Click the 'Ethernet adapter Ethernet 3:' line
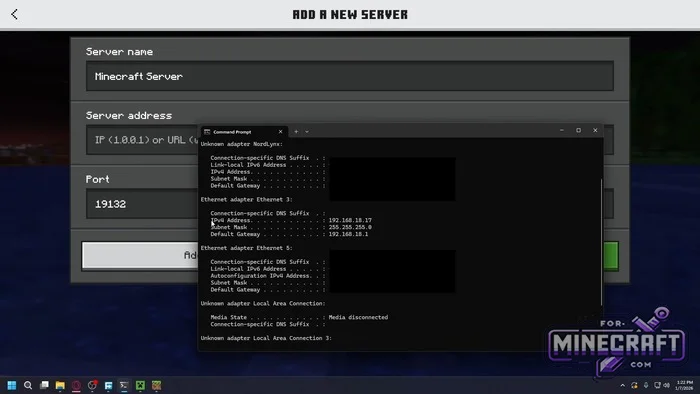The image size is (700, 394). point(246,199)
